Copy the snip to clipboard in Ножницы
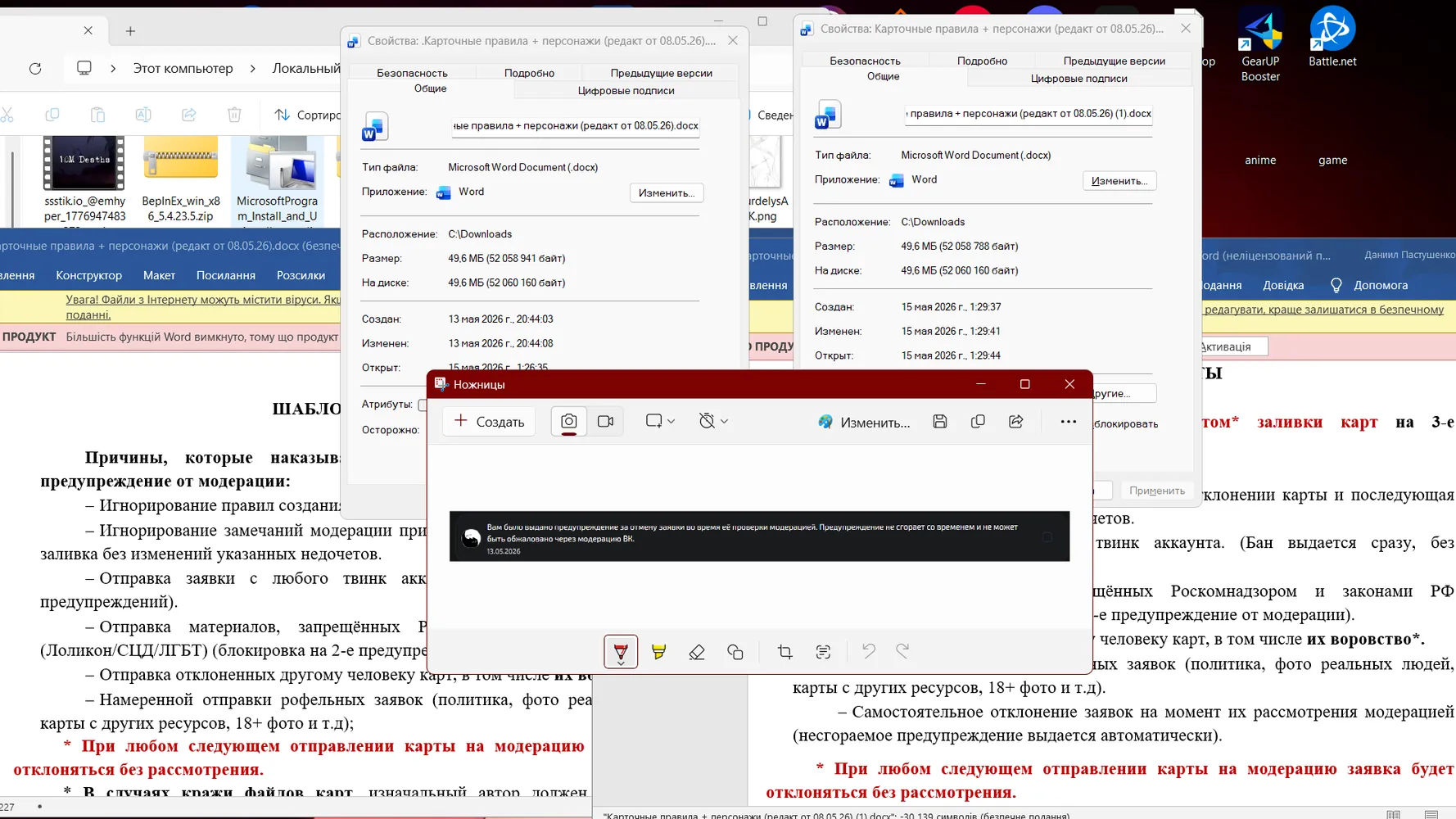 (x=978, y=421)
